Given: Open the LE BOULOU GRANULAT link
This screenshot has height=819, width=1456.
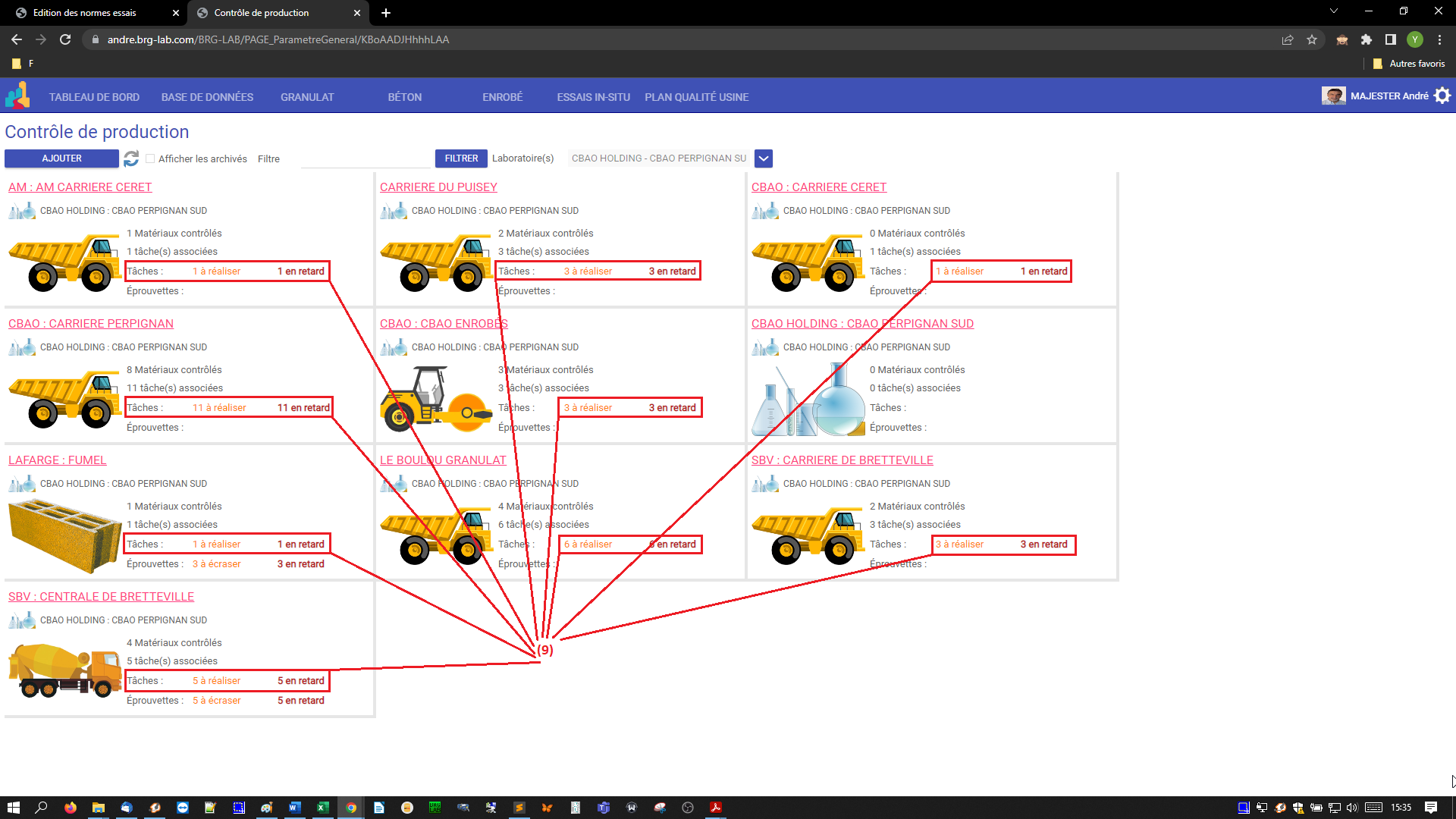Looking at the screenshot, I should coord(443,460).
